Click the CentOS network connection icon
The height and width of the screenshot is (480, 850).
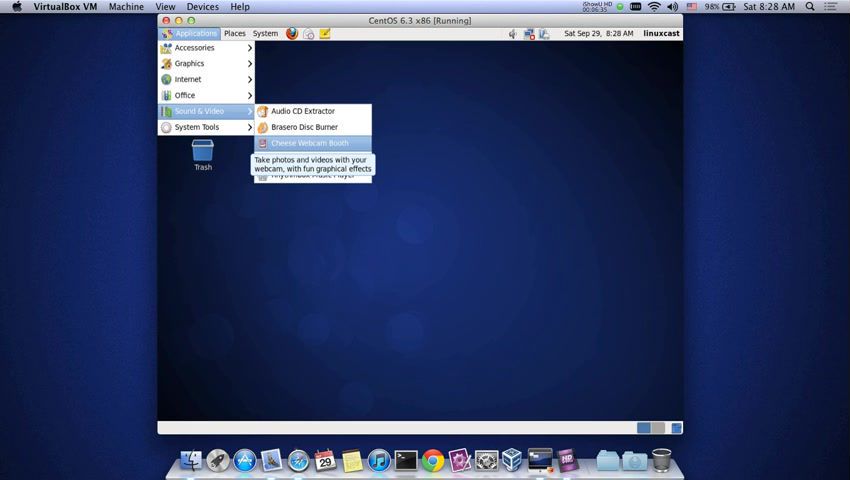pyautogui.click(x=529, y=34)
